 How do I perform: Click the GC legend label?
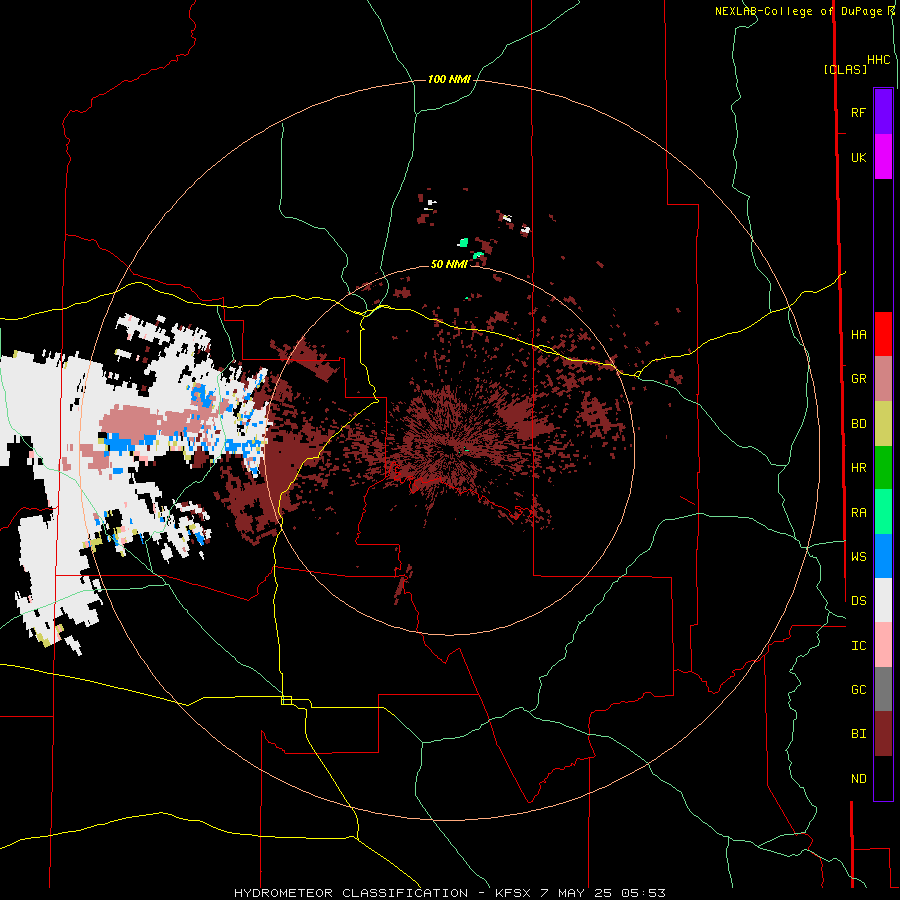coord(858,690)
